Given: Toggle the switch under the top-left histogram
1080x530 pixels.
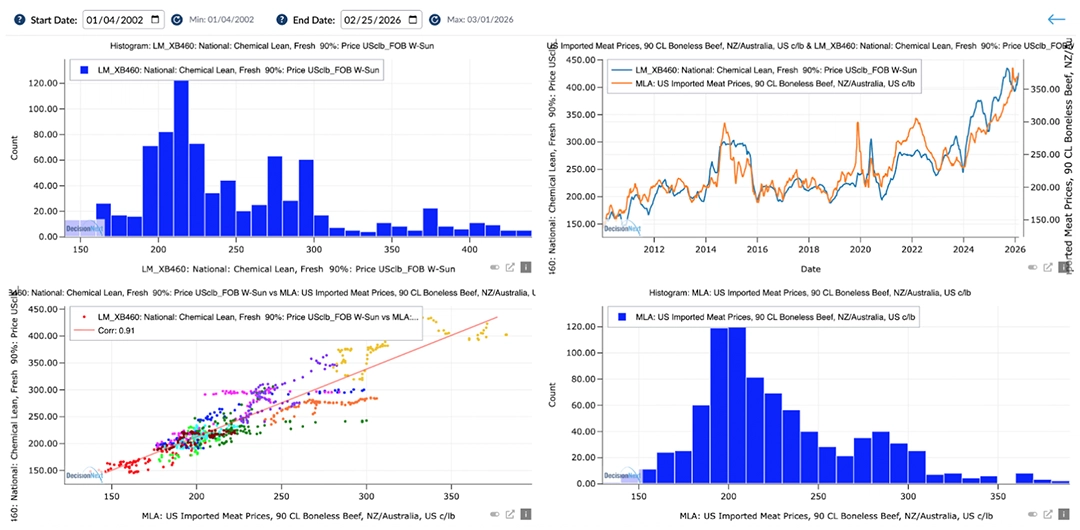Looking at the screenshot, I should point(493,267).
